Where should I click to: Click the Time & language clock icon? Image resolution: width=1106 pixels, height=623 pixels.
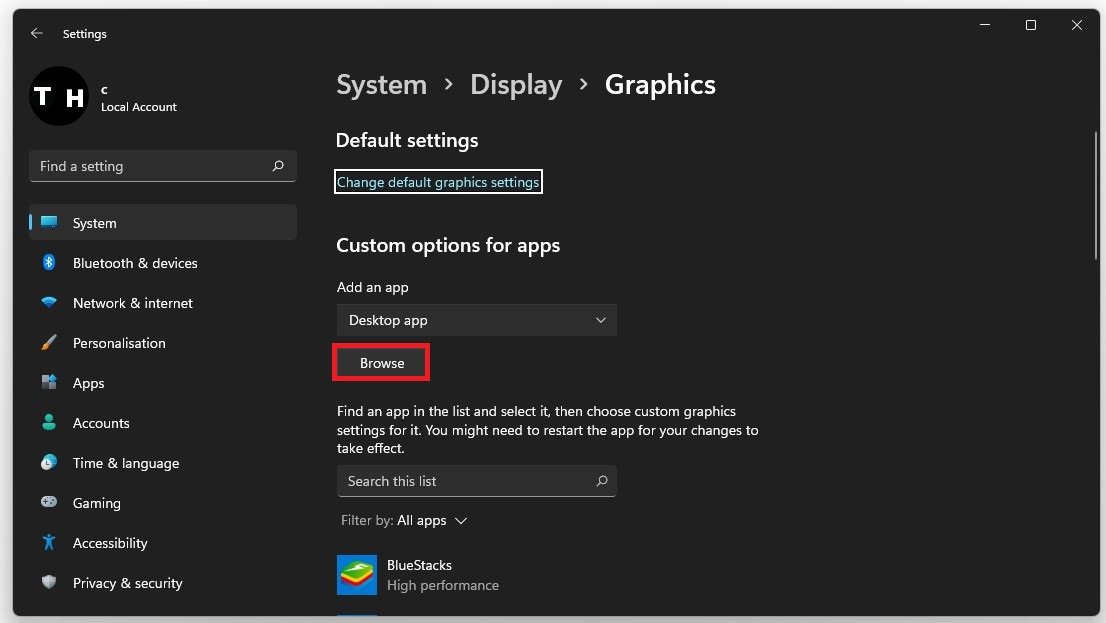tap(49, 462)
